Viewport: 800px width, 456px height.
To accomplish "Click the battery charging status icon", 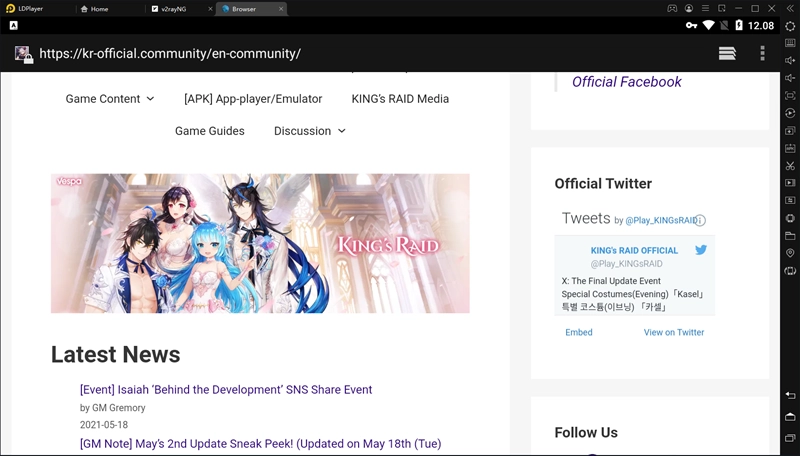I will [739, 26].
